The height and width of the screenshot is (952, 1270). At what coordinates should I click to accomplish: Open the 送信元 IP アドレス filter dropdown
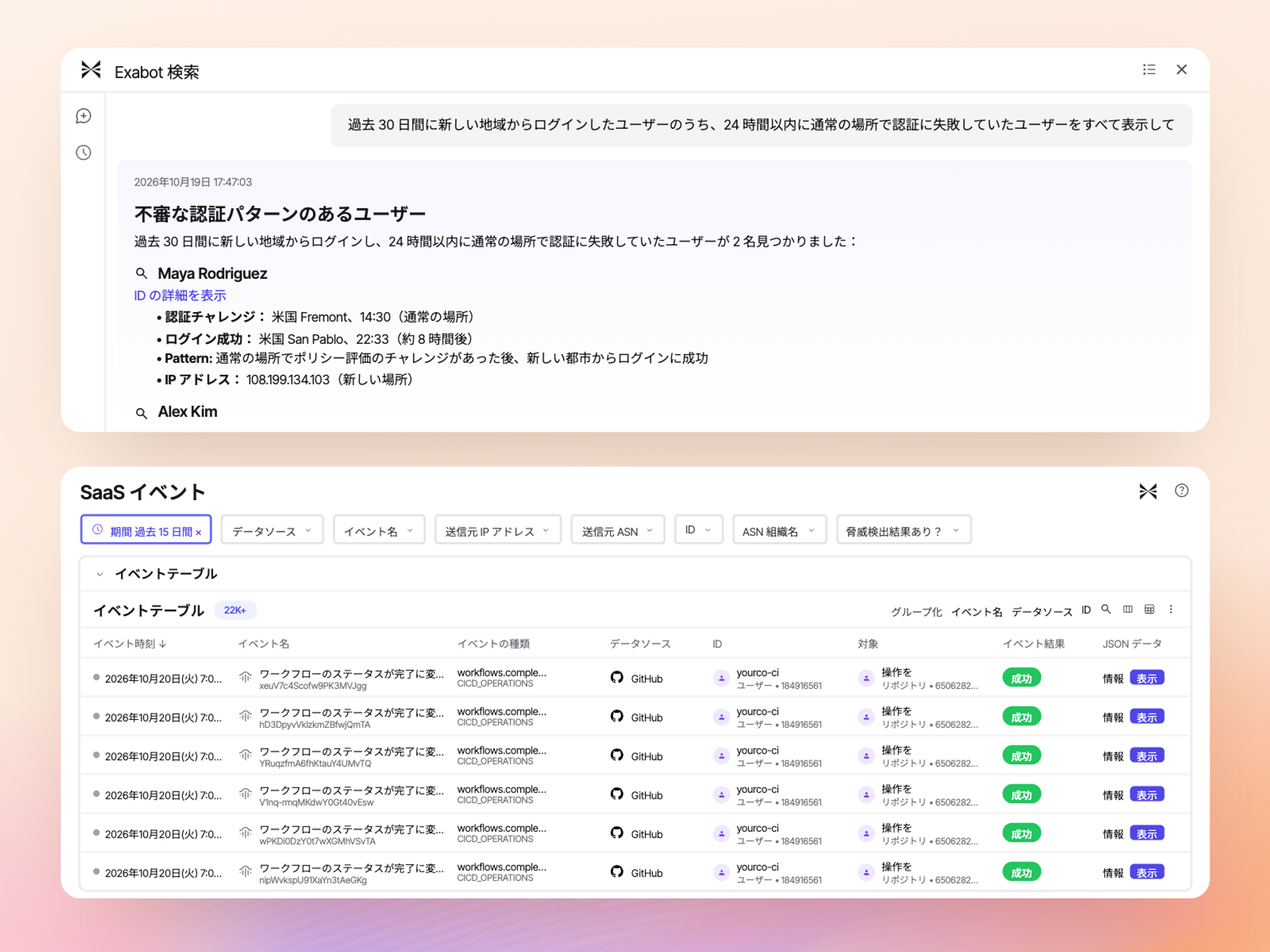pyautogui.click(x=497, y=531)
